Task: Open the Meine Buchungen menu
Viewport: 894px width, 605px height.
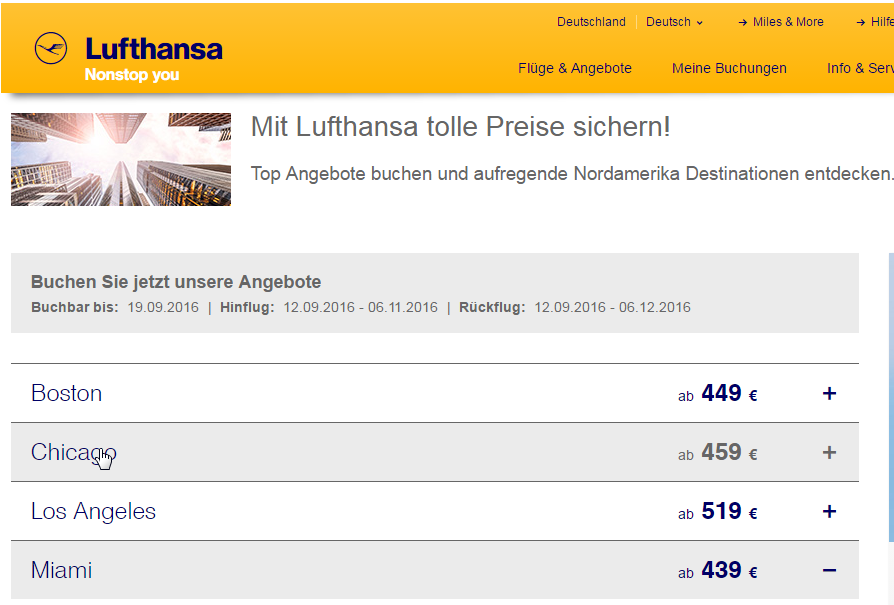Action: 729,68
